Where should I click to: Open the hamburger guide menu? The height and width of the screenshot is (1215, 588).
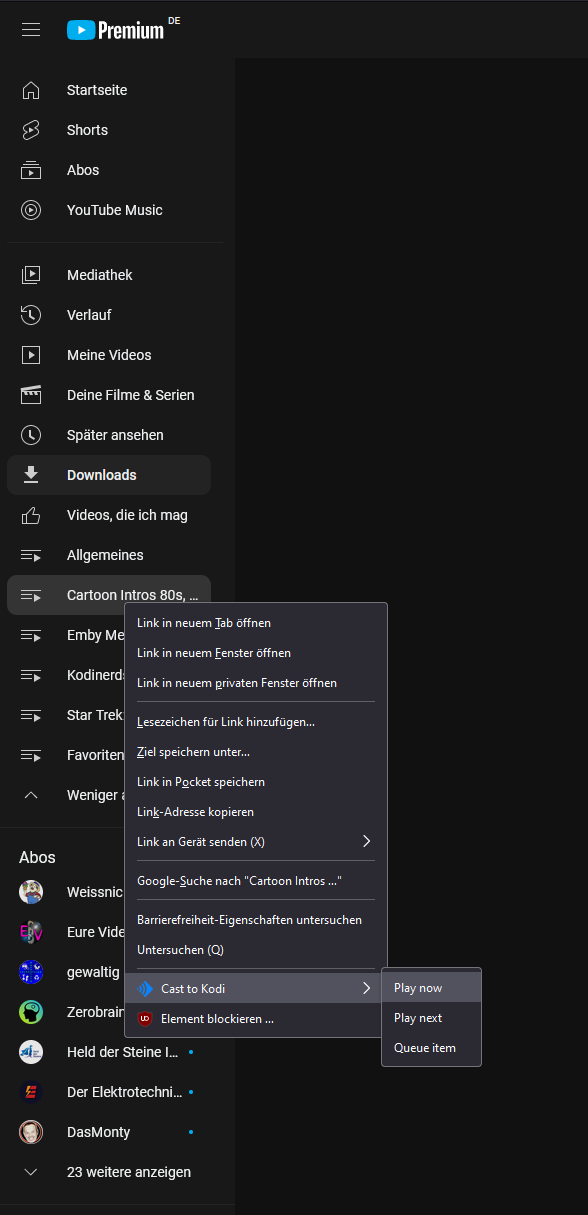(31, 30)
